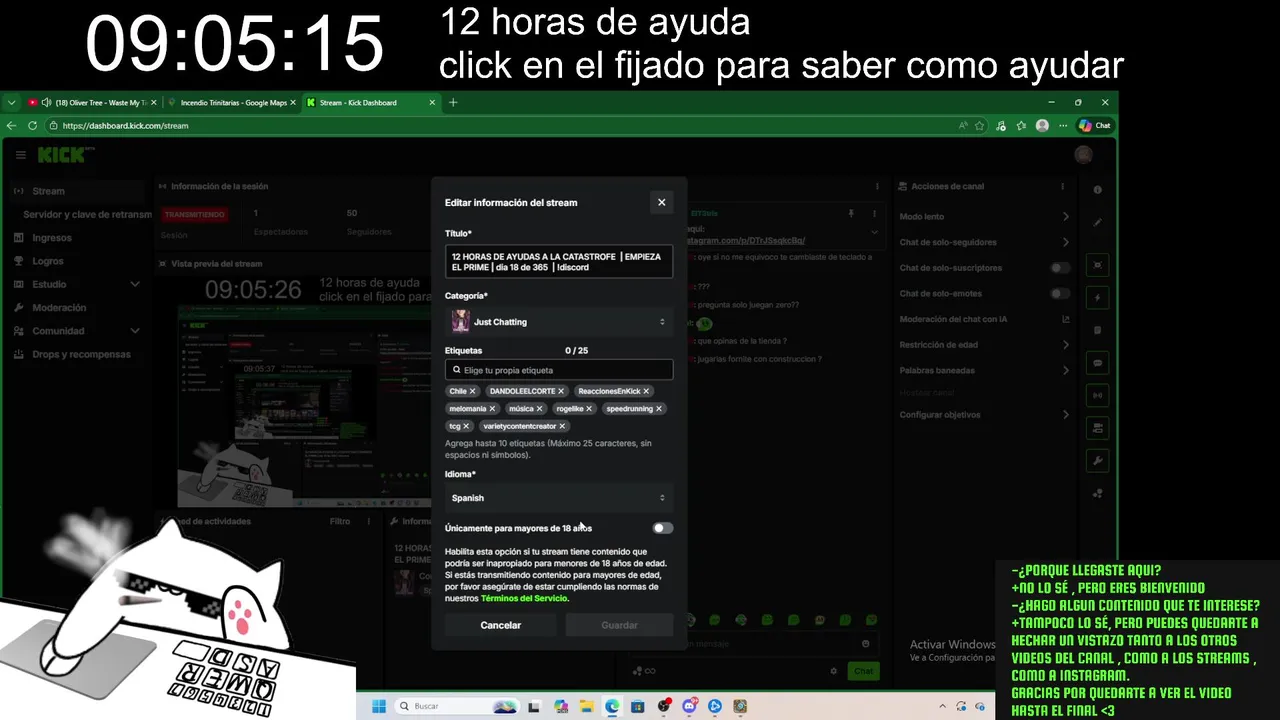Open Palabras baneadas settings
This screenshot has height=720, width=1280.
[x=985, y=370]
